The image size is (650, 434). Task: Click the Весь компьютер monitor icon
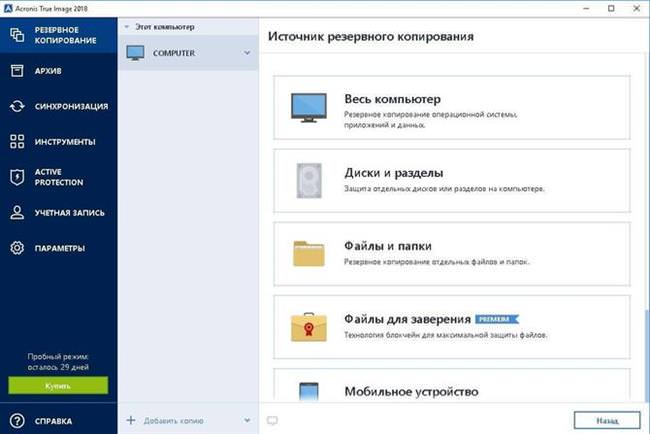[308, 108]
